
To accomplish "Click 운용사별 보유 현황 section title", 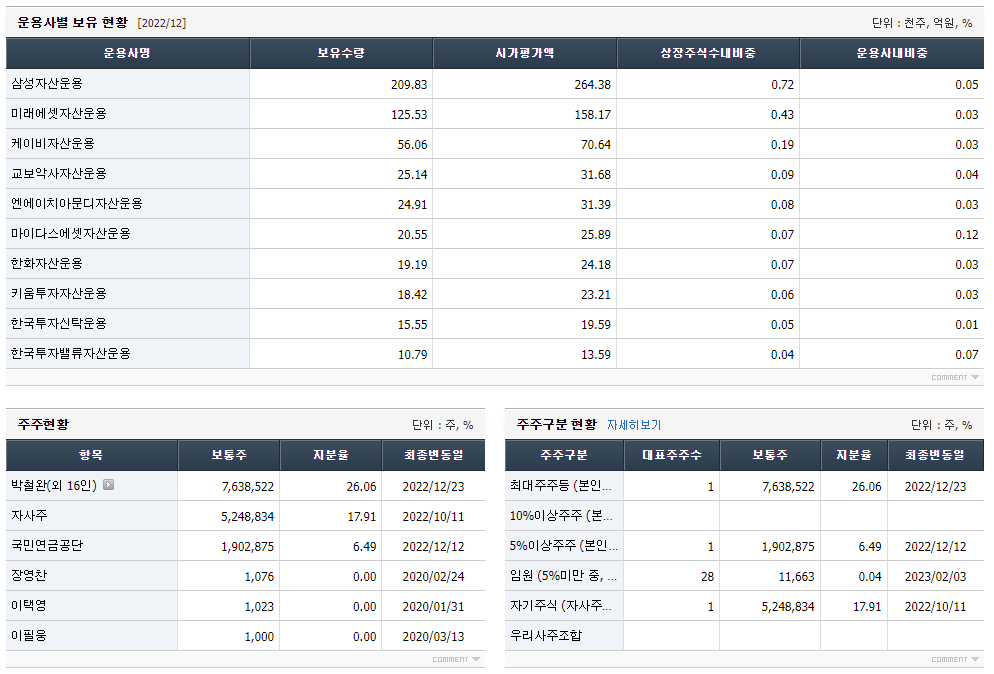I will click(72, 23).
